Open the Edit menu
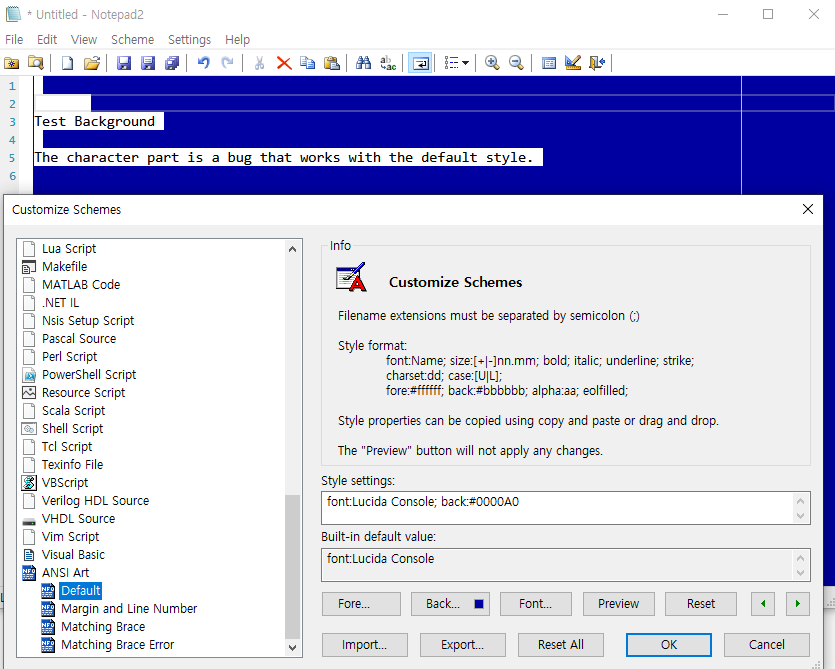 (x=47, y=40)
